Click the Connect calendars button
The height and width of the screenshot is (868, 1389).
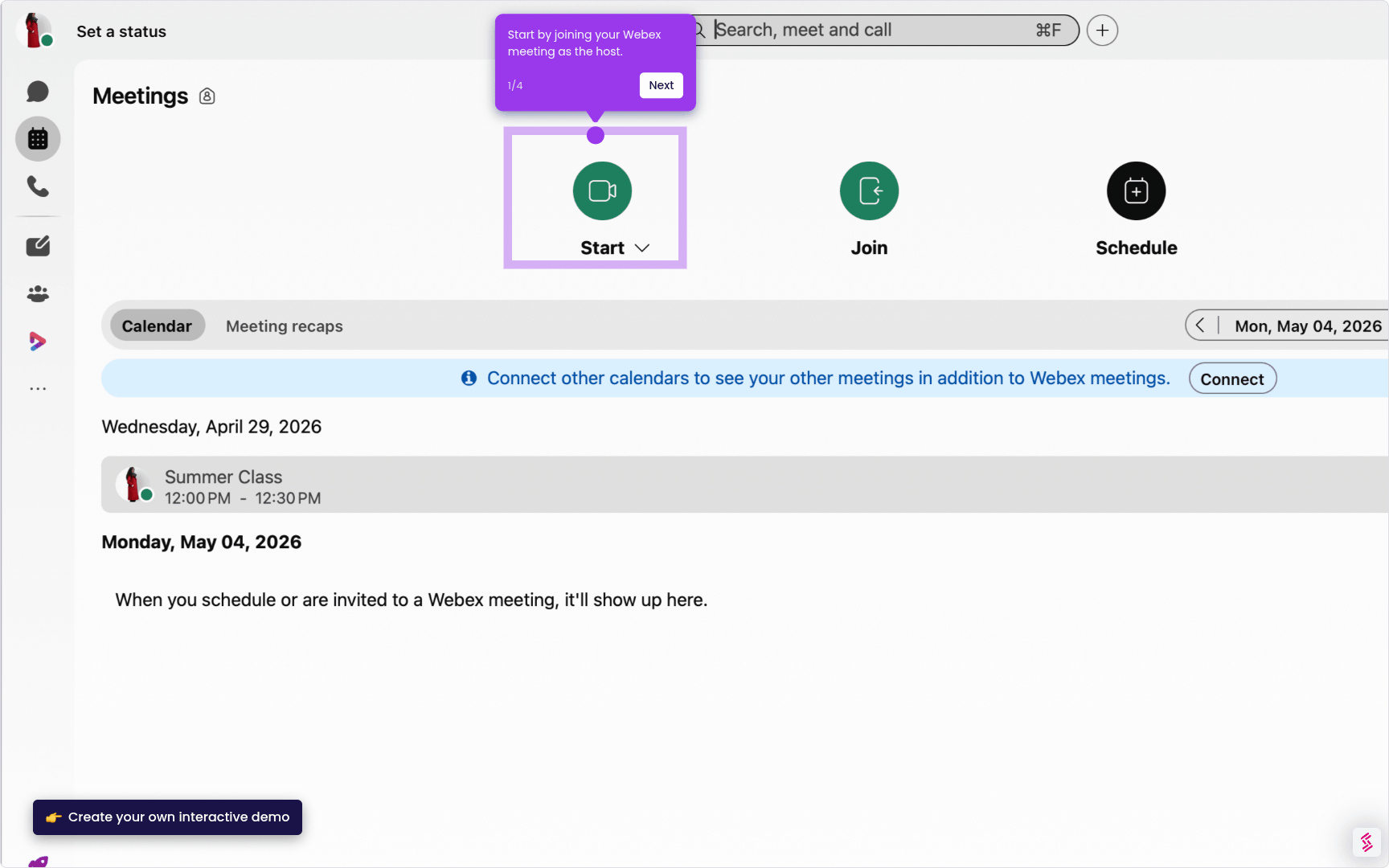pos(1232,379)
